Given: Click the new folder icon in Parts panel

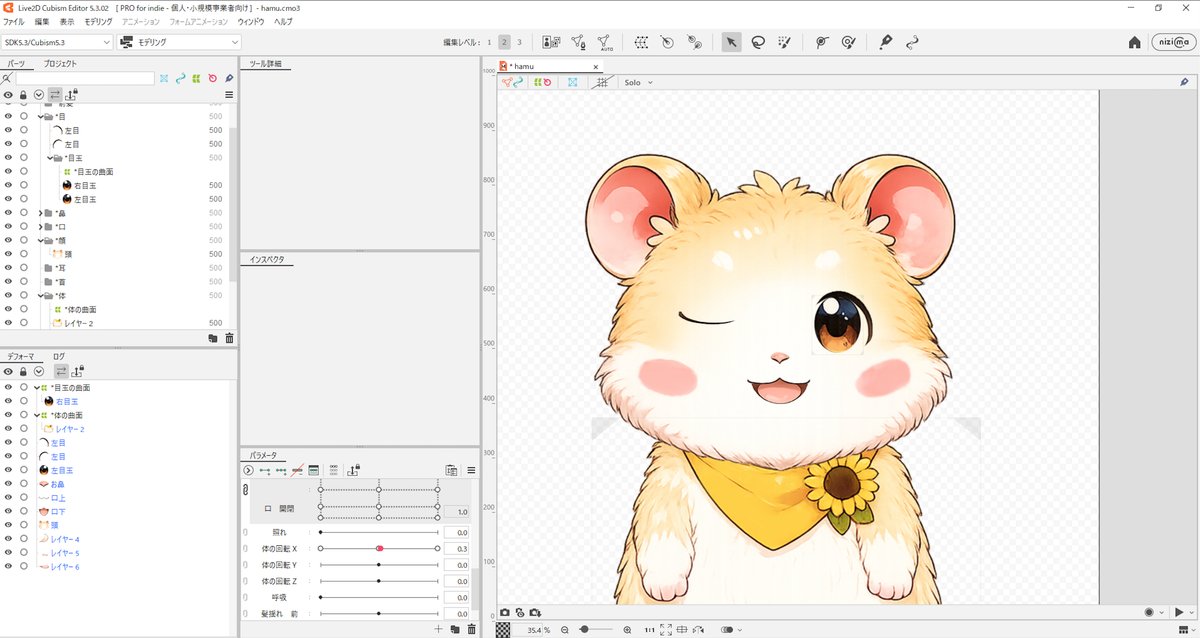Looking at the screenshot, I should point(213,338).
